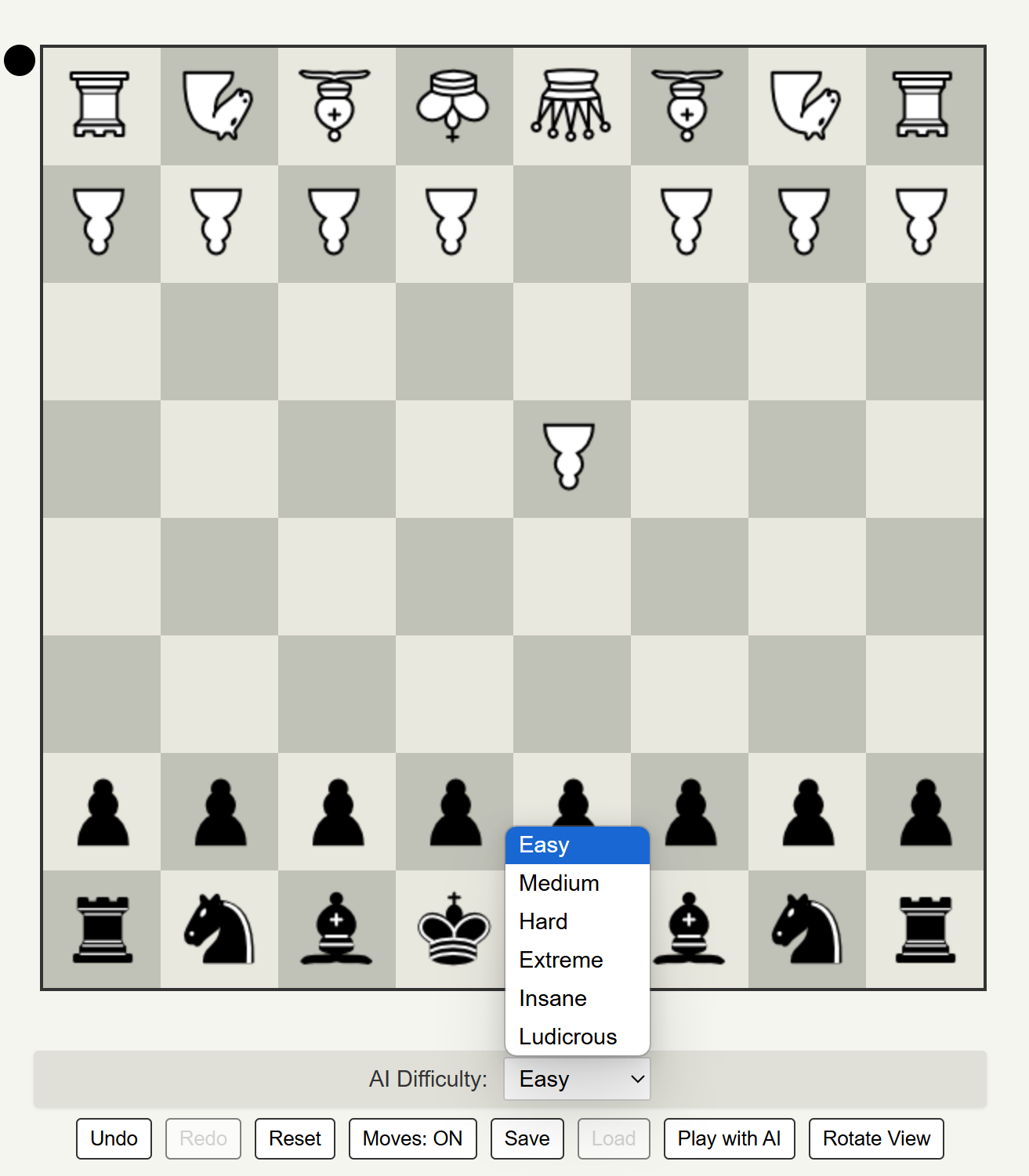1029x1176 pixels.
Task: Select the white rook in the top-left corner
Action: (100, 105)
